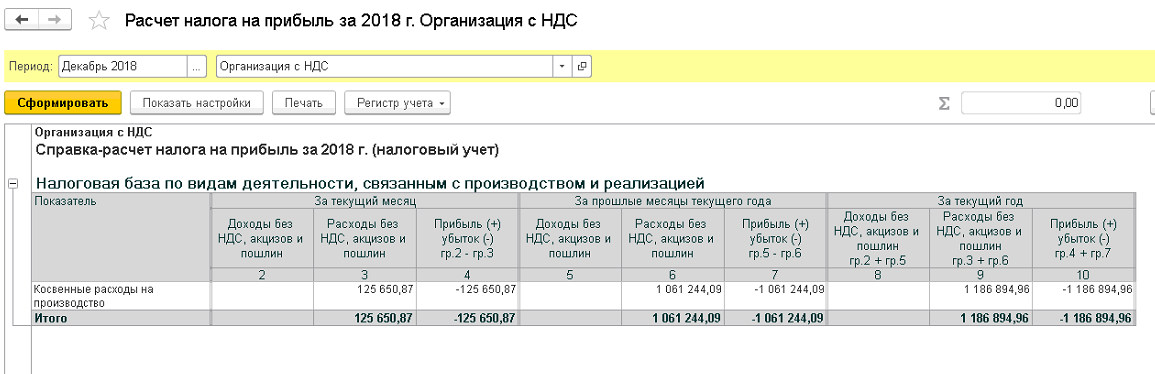Add report to favorites with star icon
Image resolution: width=1155 pixels, height=374 pixels.
(98, 21)
